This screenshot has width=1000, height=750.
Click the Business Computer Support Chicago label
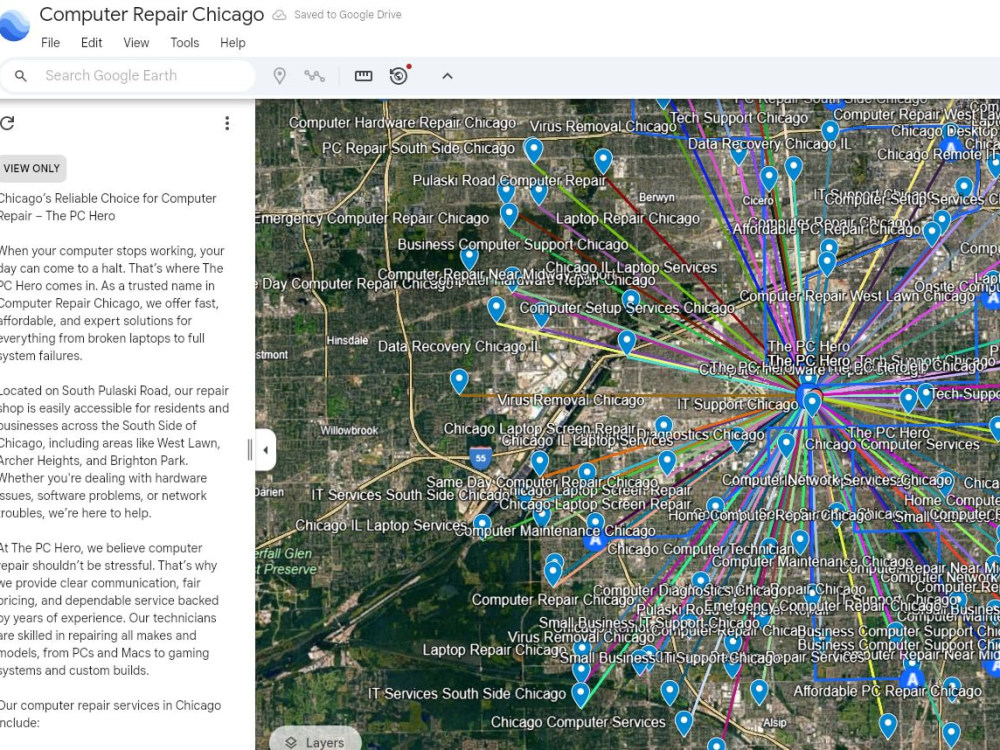pos(513,244)
